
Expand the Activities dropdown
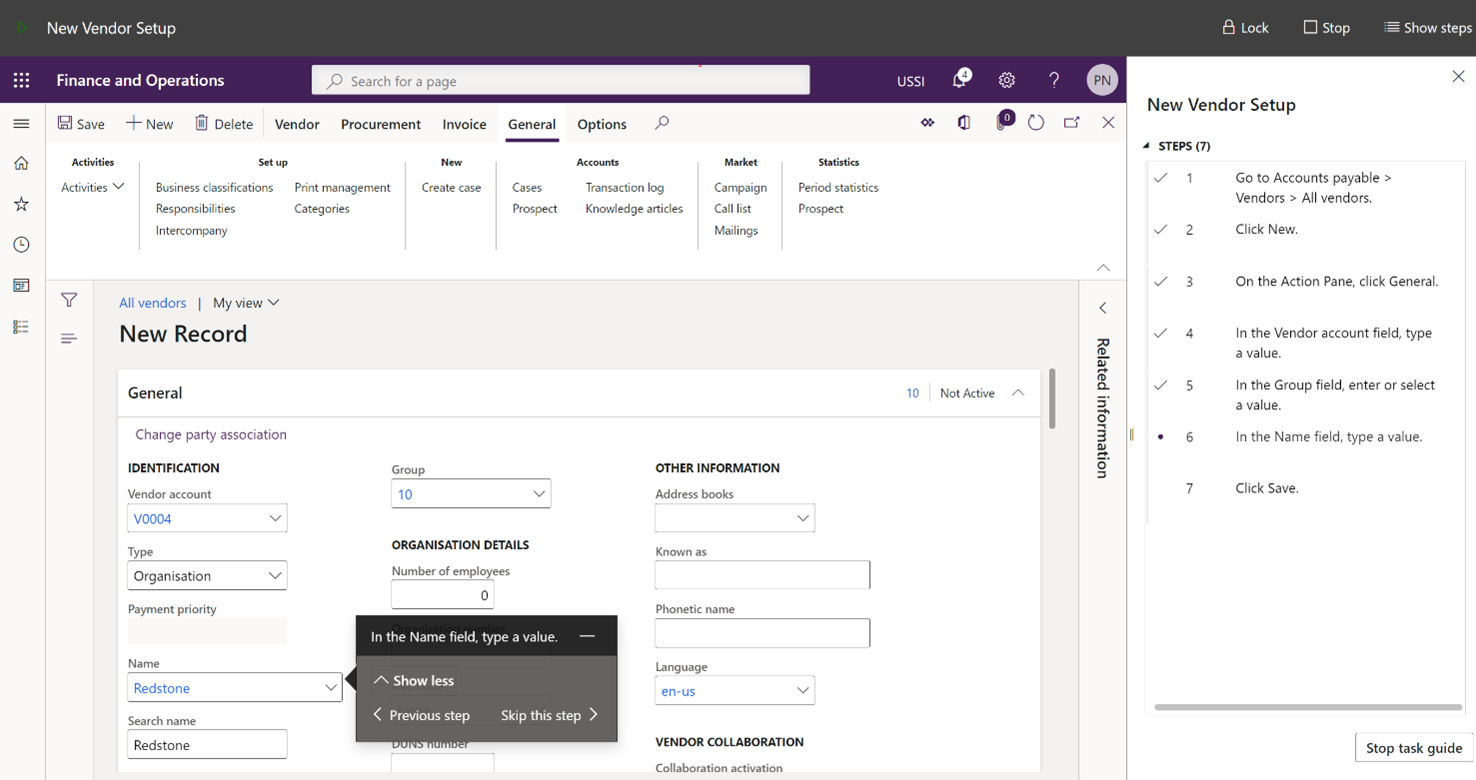click(92, 187)
